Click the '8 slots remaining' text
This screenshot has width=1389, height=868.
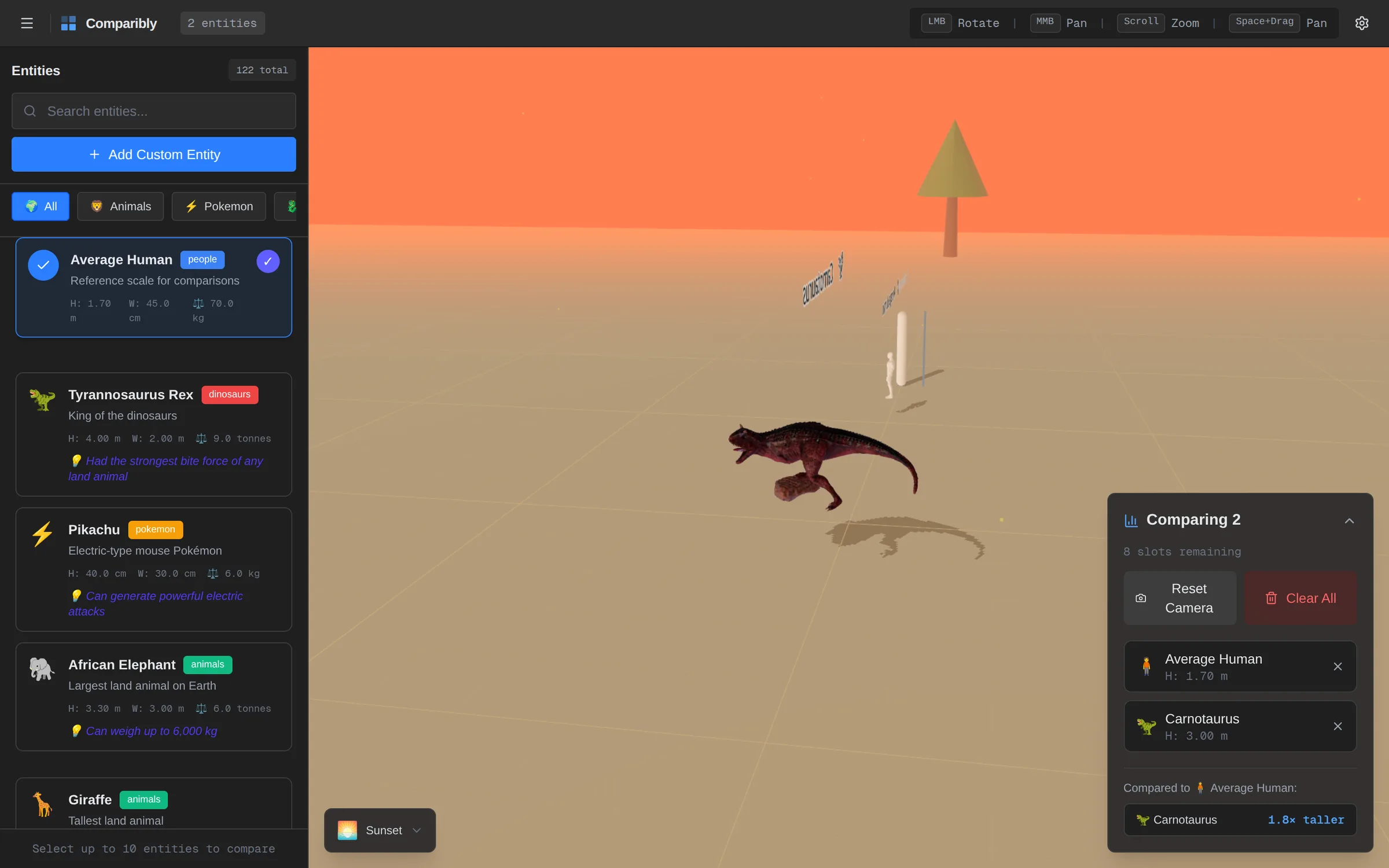point(1182,552)
